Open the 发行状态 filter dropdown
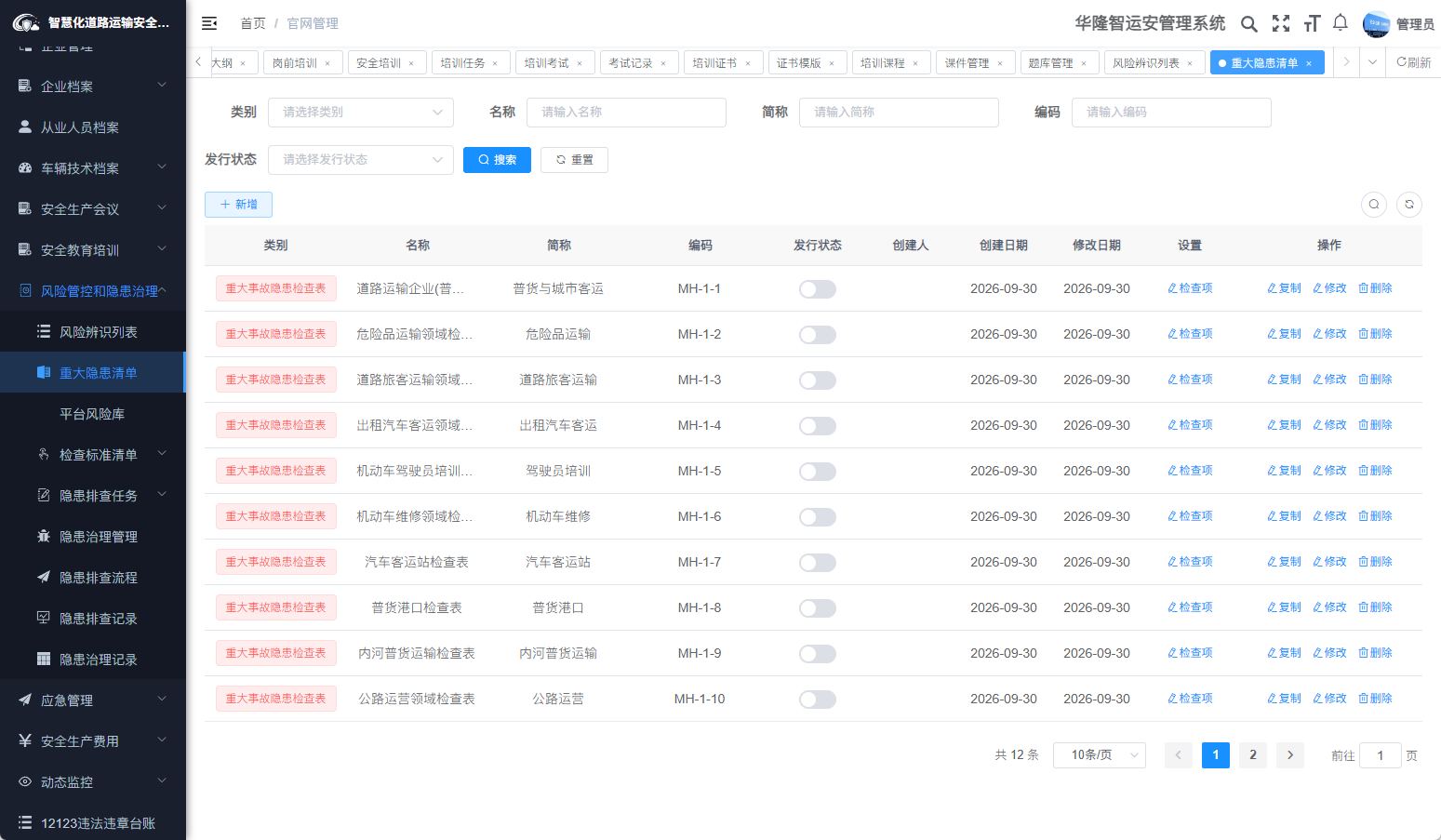1441x840 pixels. tap(361, 160)
